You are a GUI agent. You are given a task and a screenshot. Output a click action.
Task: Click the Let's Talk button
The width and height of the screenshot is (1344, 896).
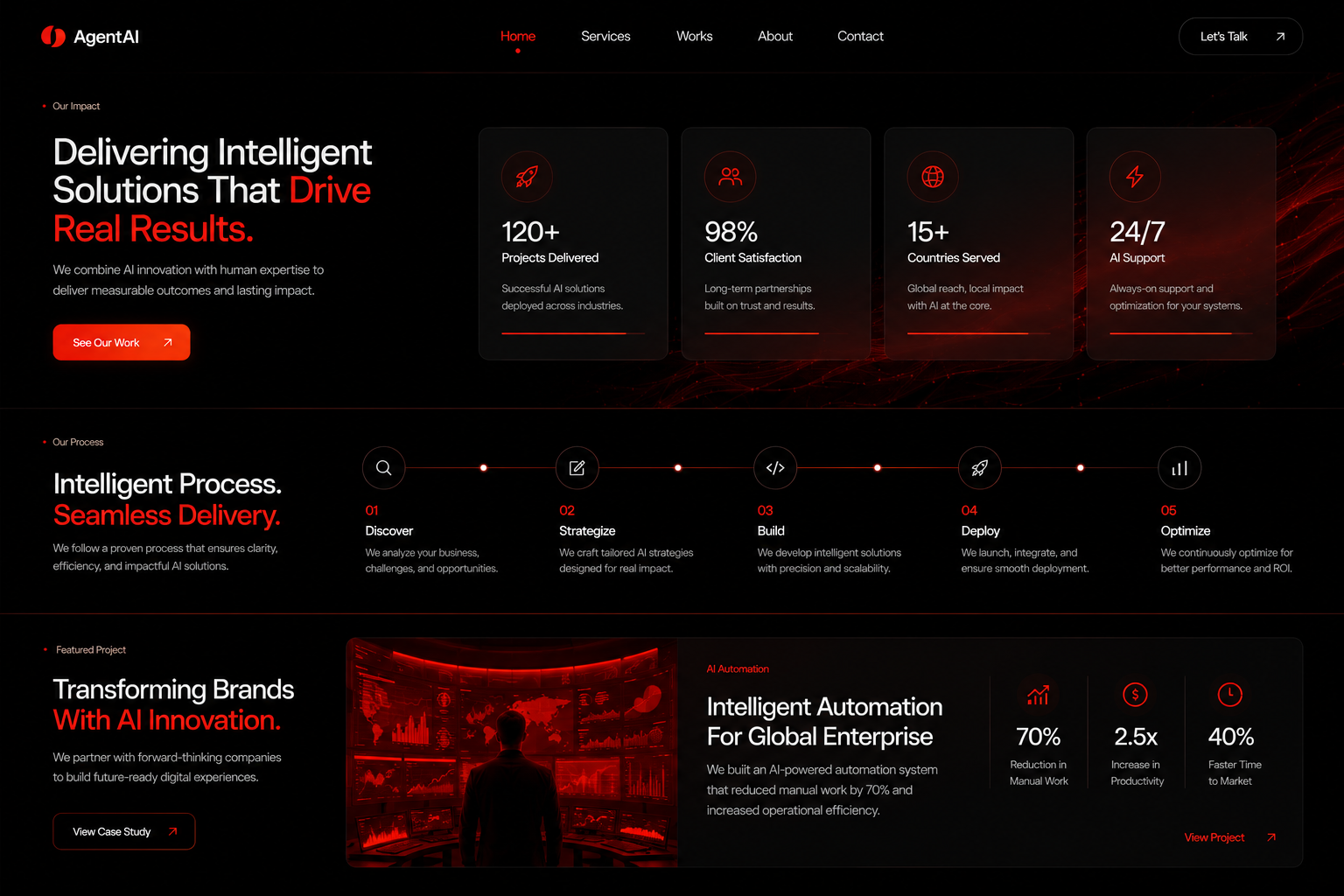(x=1241, y=37)
